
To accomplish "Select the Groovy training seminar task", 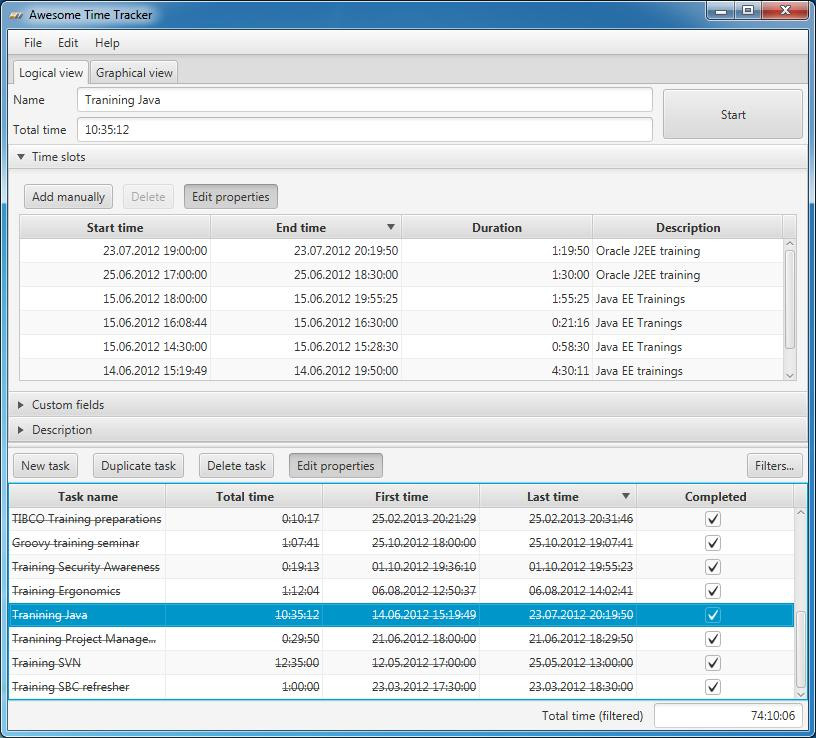I will [x=401, y=543].
